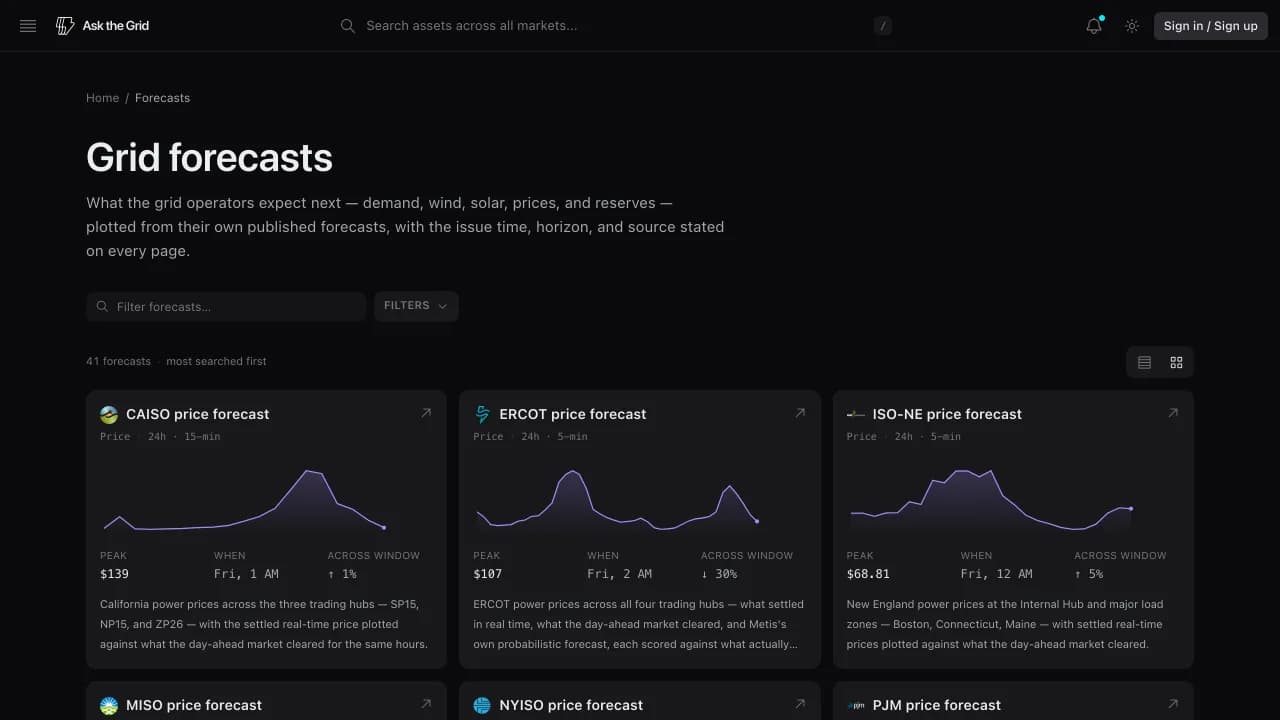Click the NYISO logo icon
Image resolution: width=1280 pixels, height=720 pixels.
coord(482,706)
